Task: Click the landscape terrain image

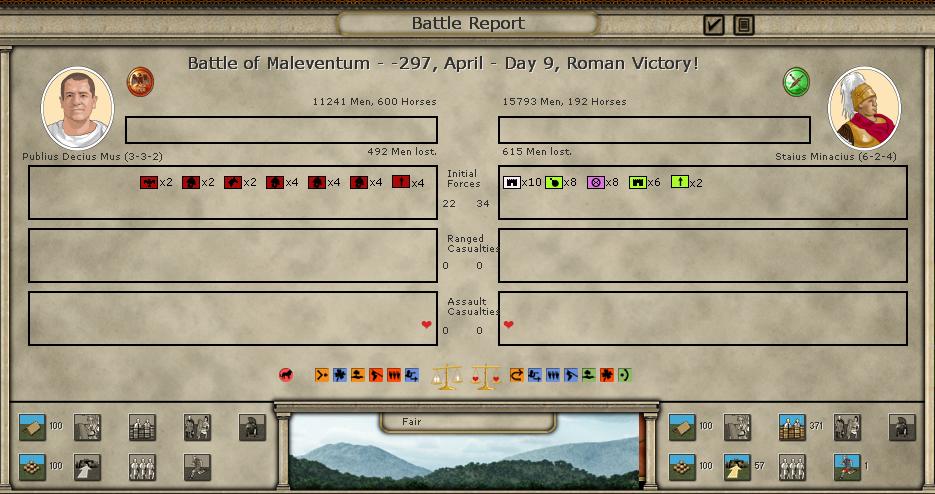Action: pyautogui.click(x=465, y=462)
